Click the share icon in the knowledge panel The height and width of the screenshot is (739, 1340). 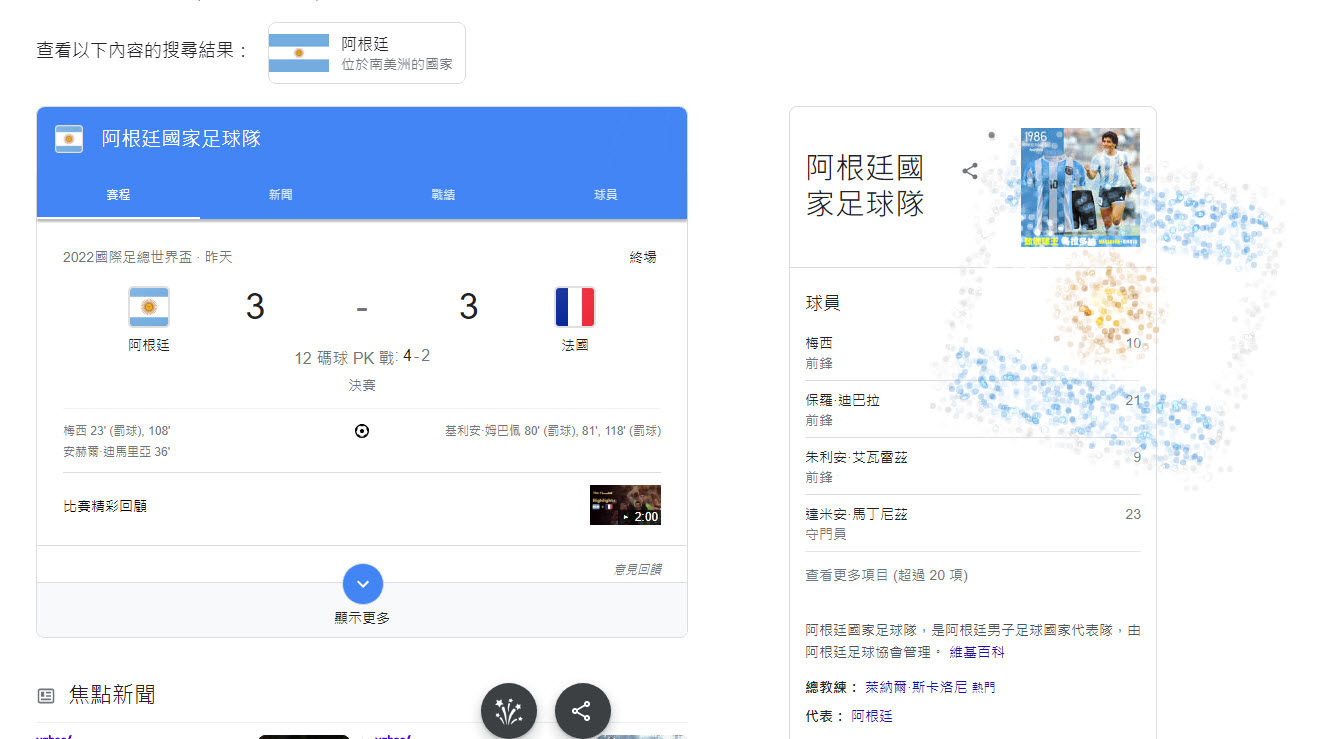[970, 171]
